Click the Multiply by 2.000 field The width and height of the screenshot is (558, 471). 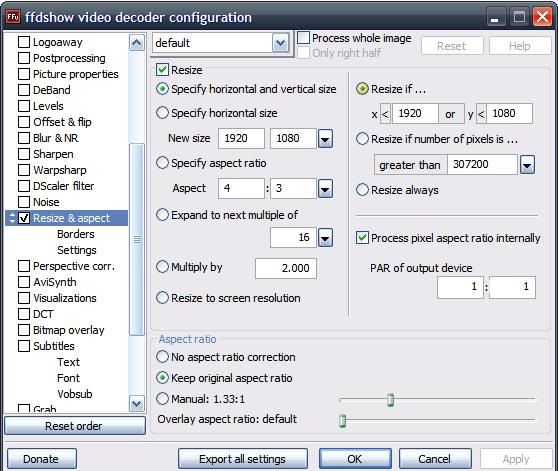(x=286, y=268)
